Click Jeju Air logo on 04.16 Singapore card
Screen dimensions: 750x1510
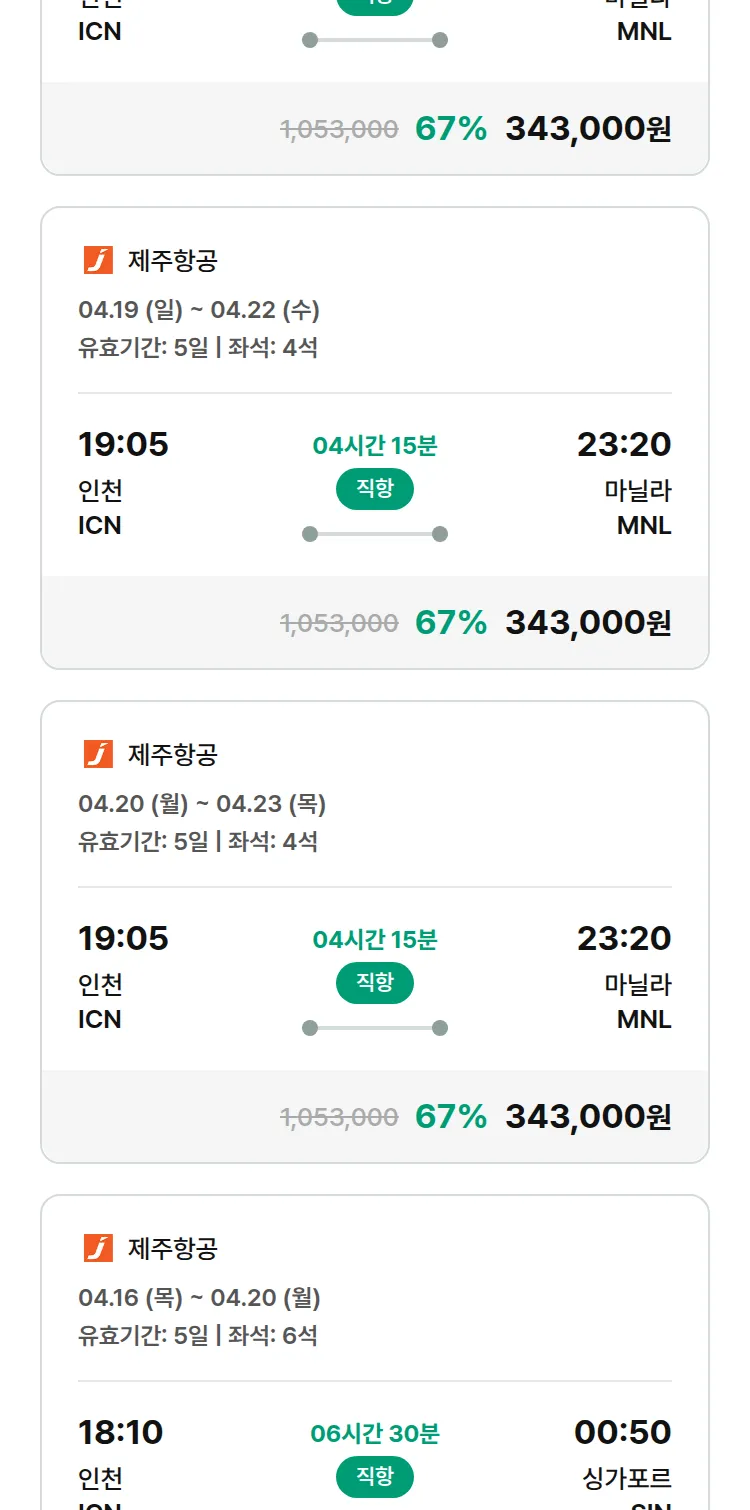tap(98, 1248)
